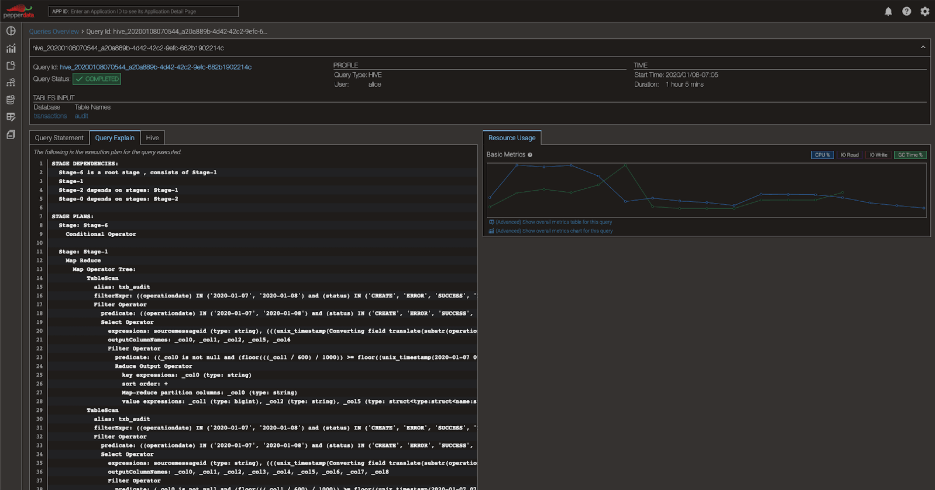Viewport: 935px width, 490px height.
Task: Open the third sidebar document icon
Action: coord(11,66)
